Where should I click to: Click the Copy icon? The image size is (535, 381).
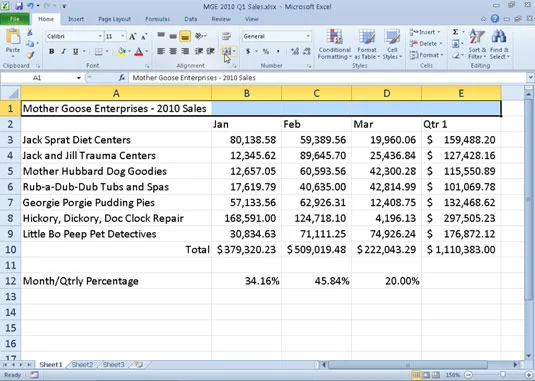[30, 44]
